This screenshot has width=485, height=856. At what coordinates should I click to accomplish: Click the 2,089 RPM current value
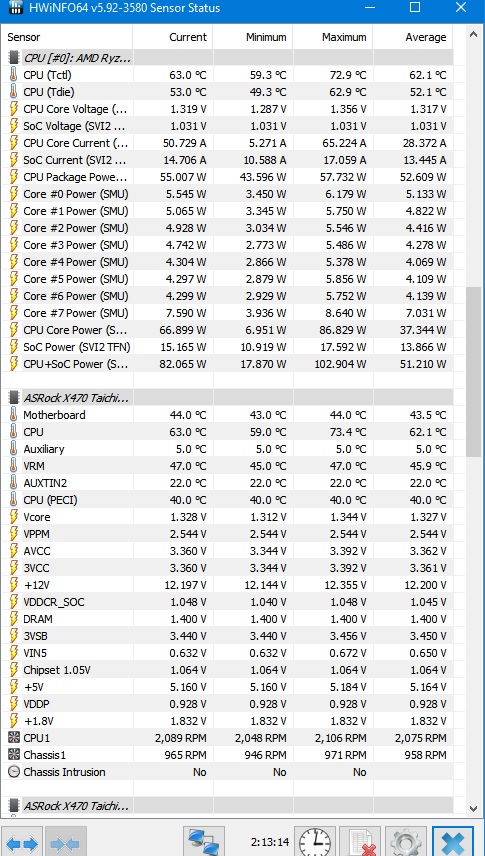click(180, 738)
